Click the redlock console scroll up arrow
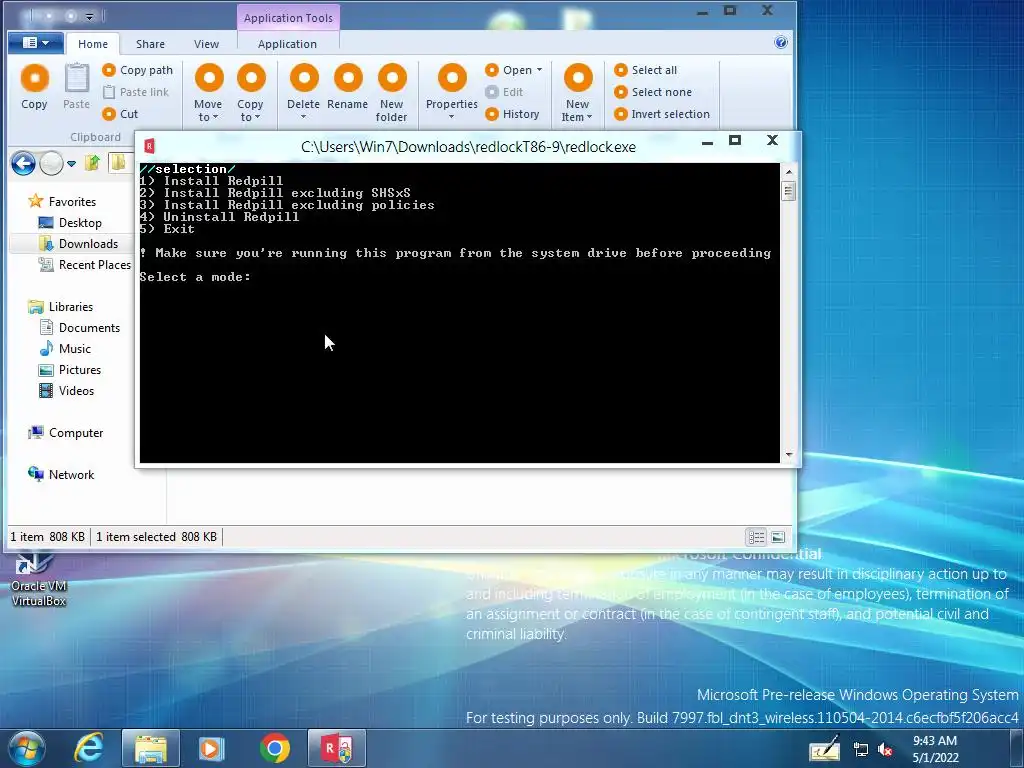The height and width of the screenshot is (768, 1024). 789,172
